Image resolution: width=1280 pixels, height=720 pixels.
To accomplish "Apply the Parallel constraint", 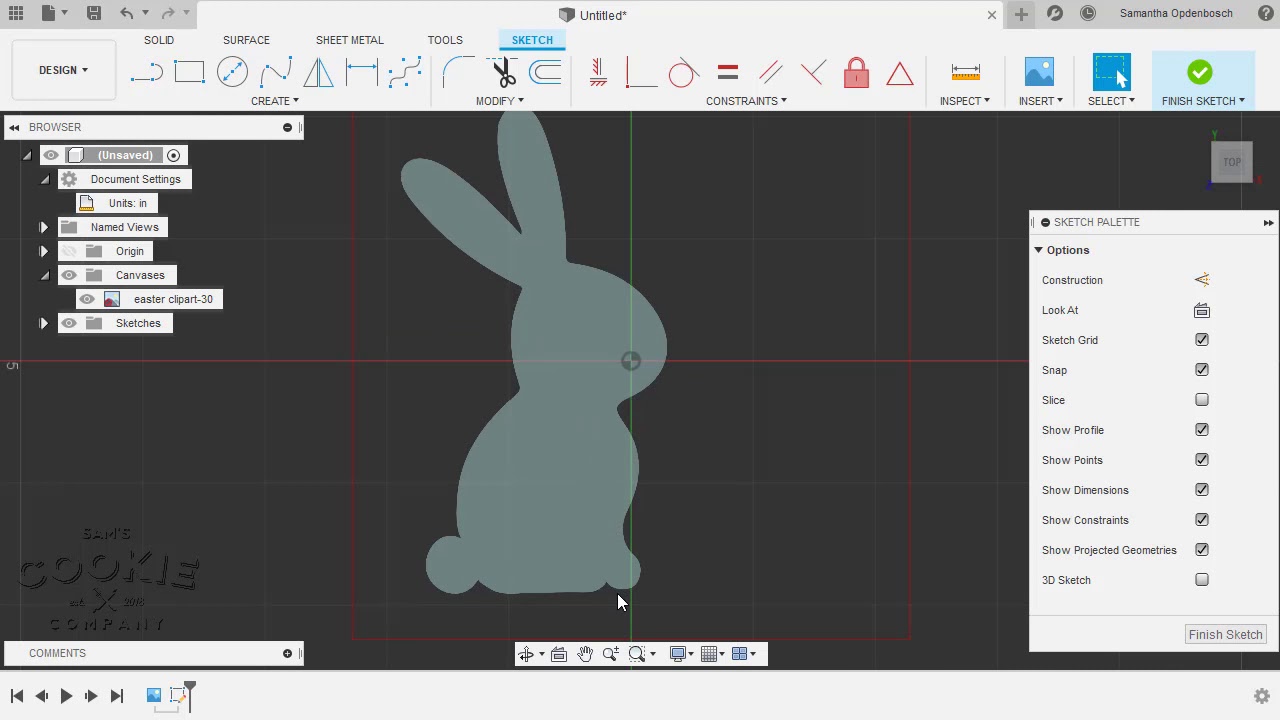I will click(770, 72).
